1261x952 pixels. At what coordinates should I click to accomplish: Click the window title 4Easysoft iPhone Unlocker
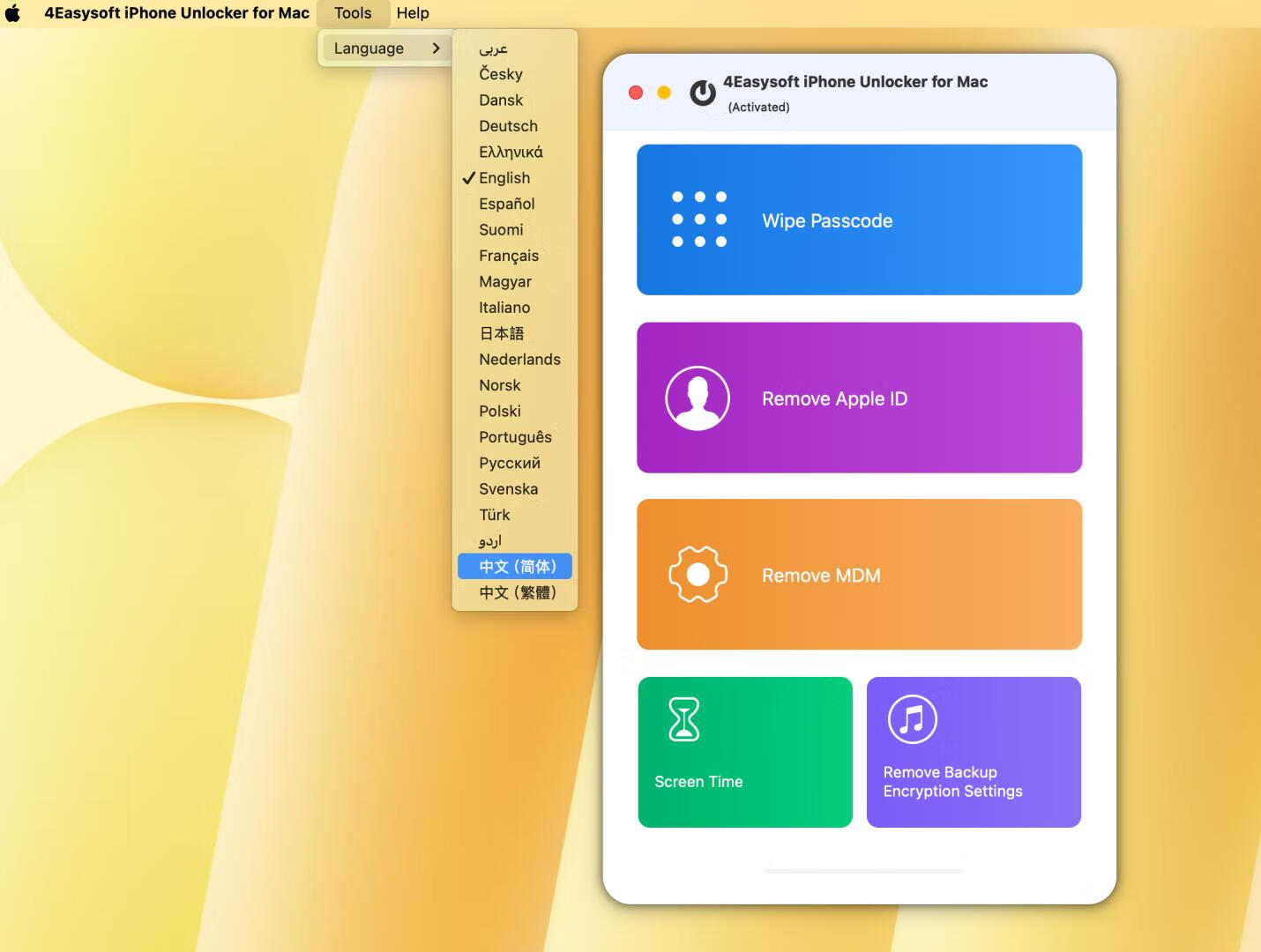click(855, 82)
